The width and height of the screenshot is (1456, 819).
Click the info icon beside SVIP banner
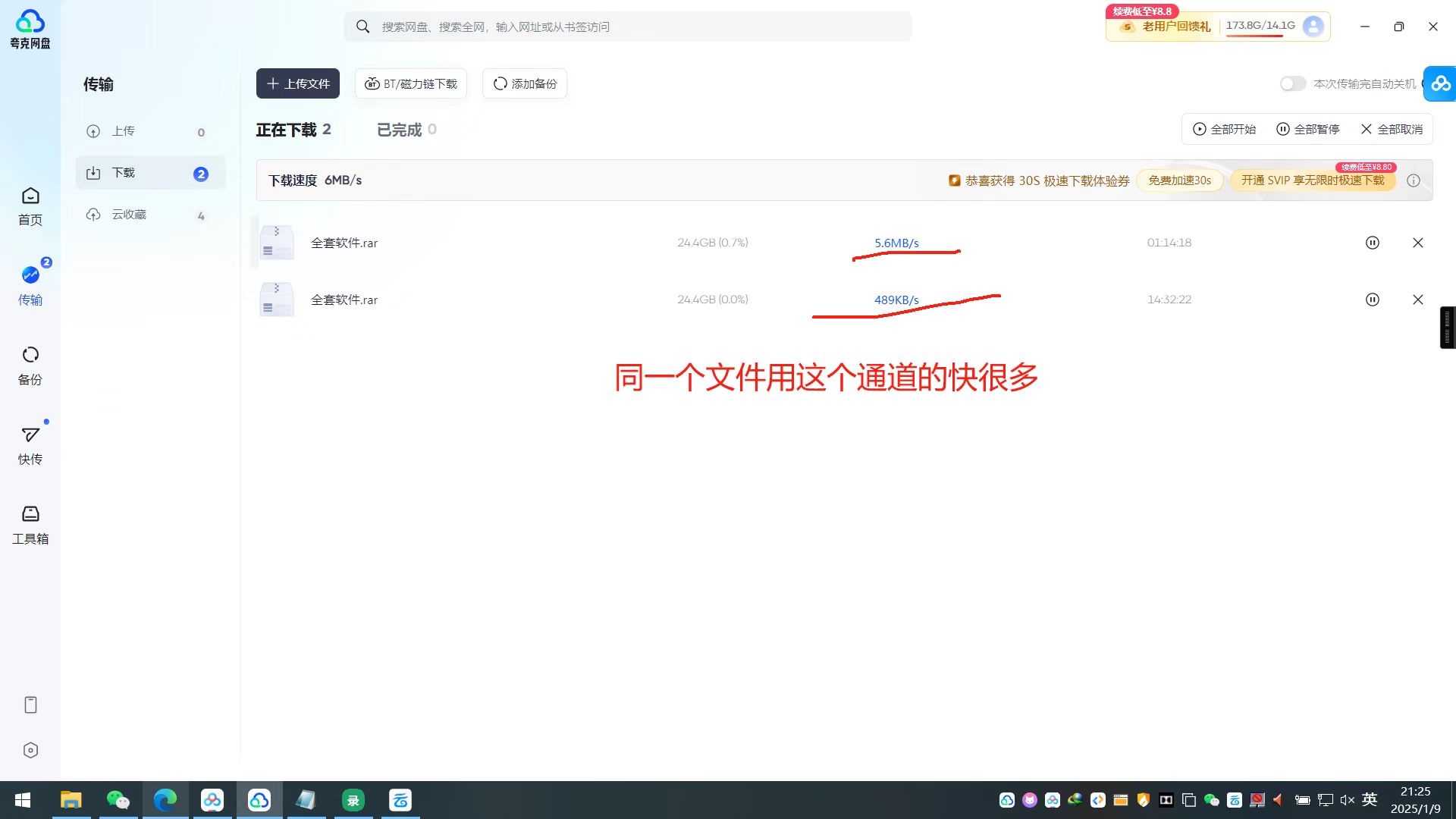click(x=1413, y=180)
